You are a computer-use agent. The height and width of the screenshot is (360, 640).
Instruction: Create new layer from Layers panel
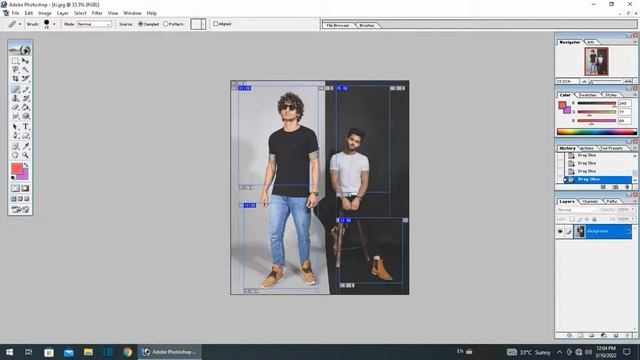pyautogui.click(x=616, y=335)
